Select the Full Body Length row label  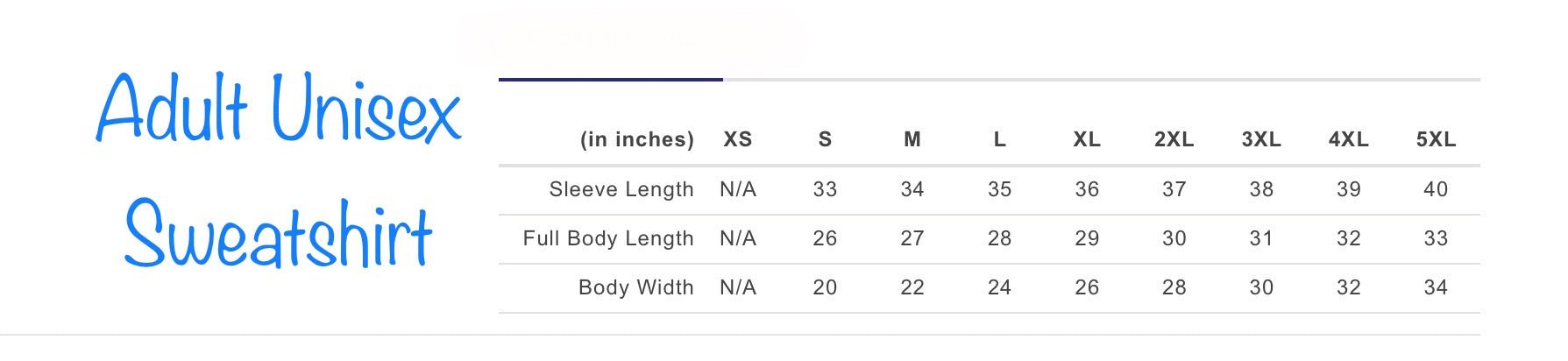607,238
